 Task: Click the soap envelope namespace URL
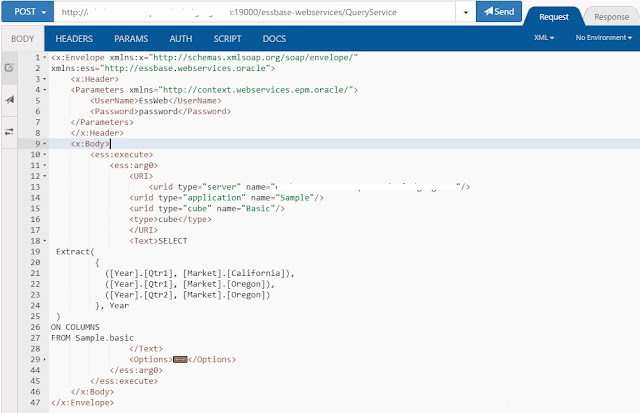click(253, 58)
